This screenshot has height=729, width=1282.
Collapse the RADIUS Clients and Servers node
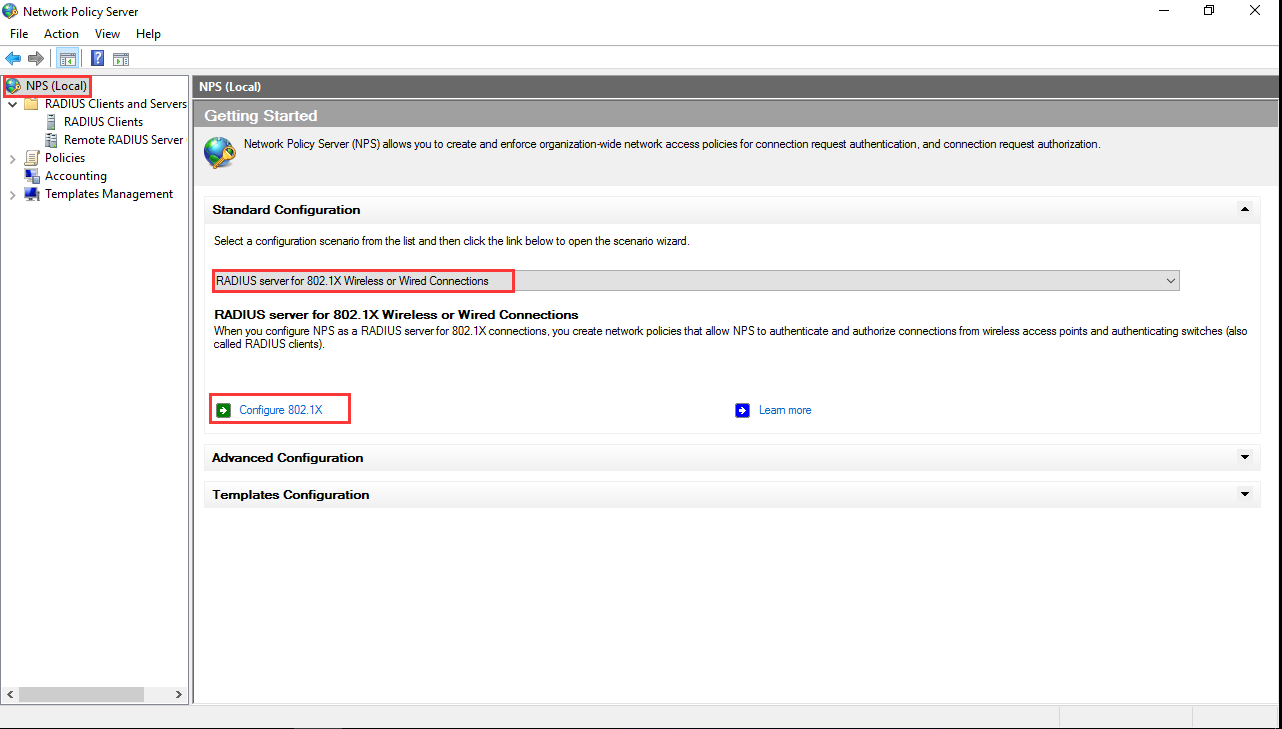coord(12,104)
